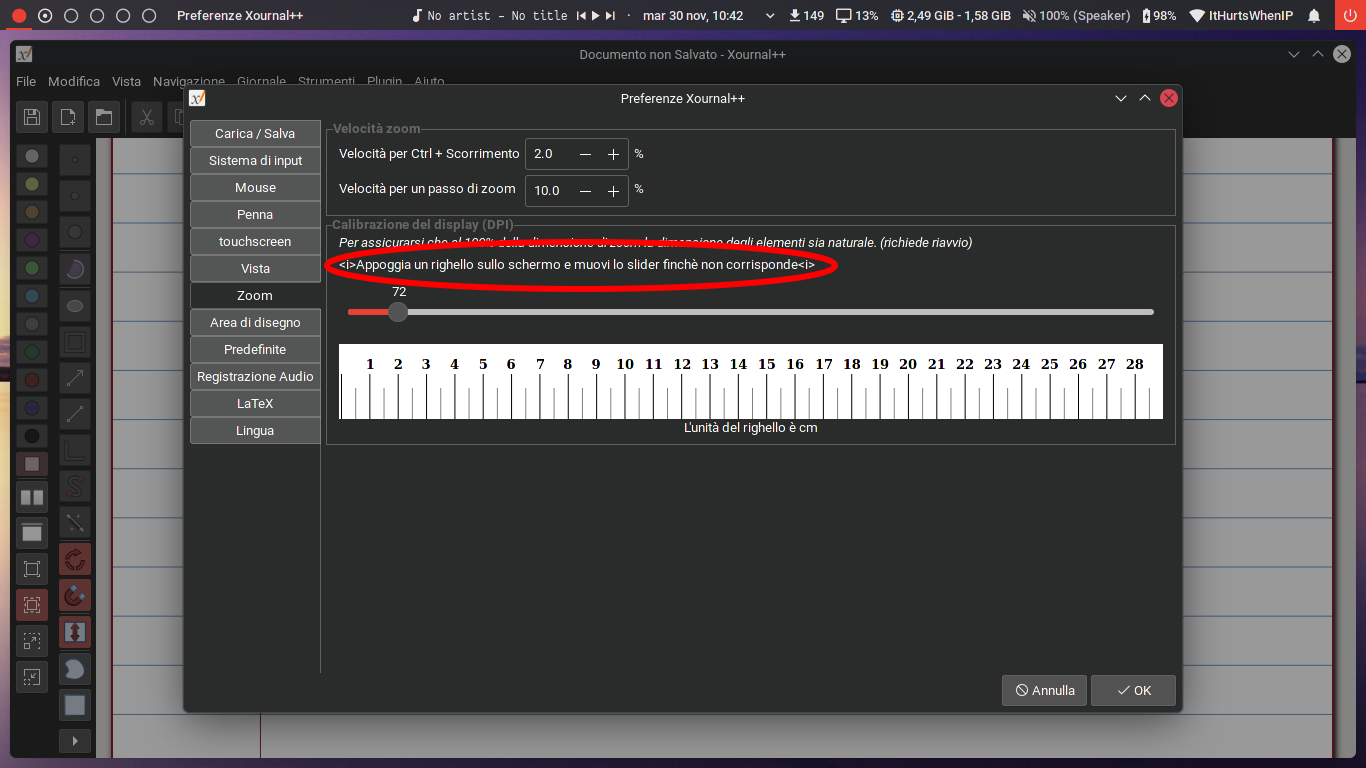Increase zoom step speed with plus
Image resolution: width=1366 pixels, height=768 pixels.
(x=614, y=190)
